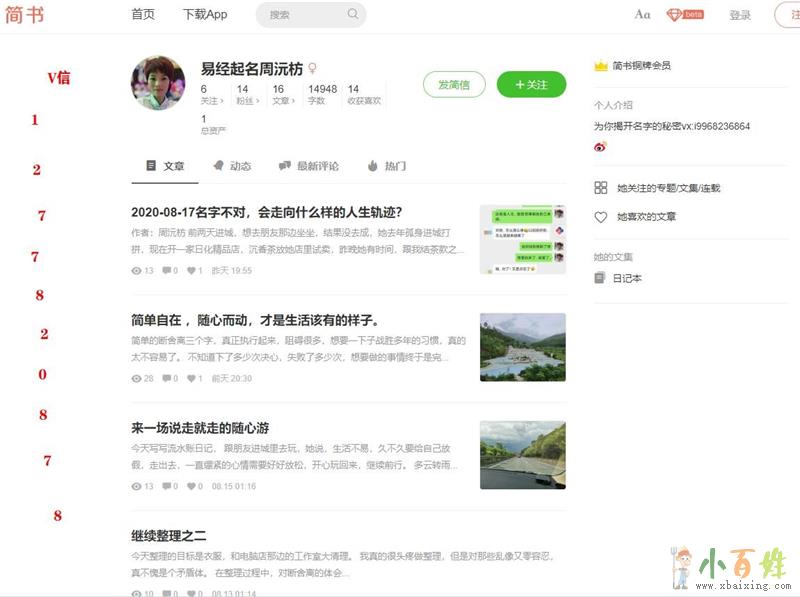Select the 热门 tab

[x=386, y=166]
